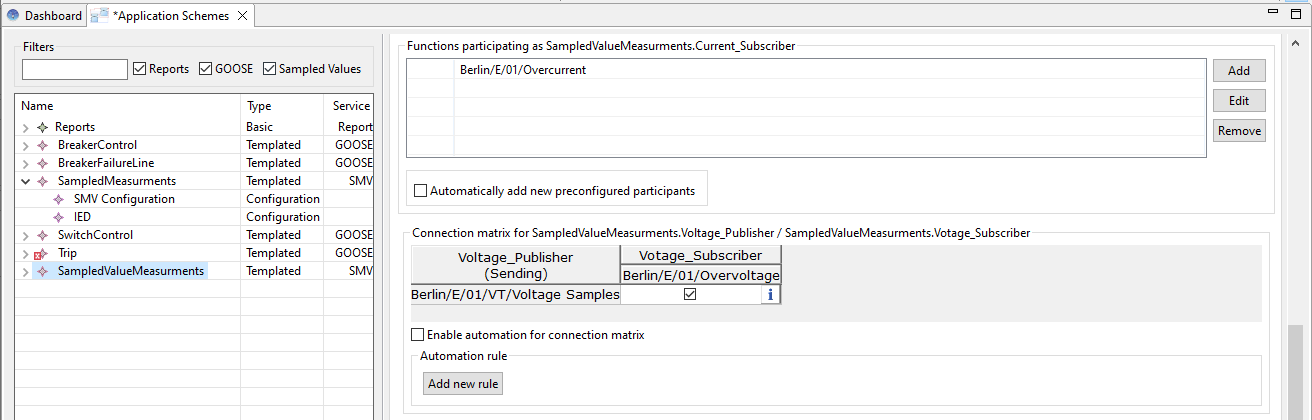The image size is (1312, 420).
Task: Collapse the SampledMeasurments tree node
Action: coord(25,181)
